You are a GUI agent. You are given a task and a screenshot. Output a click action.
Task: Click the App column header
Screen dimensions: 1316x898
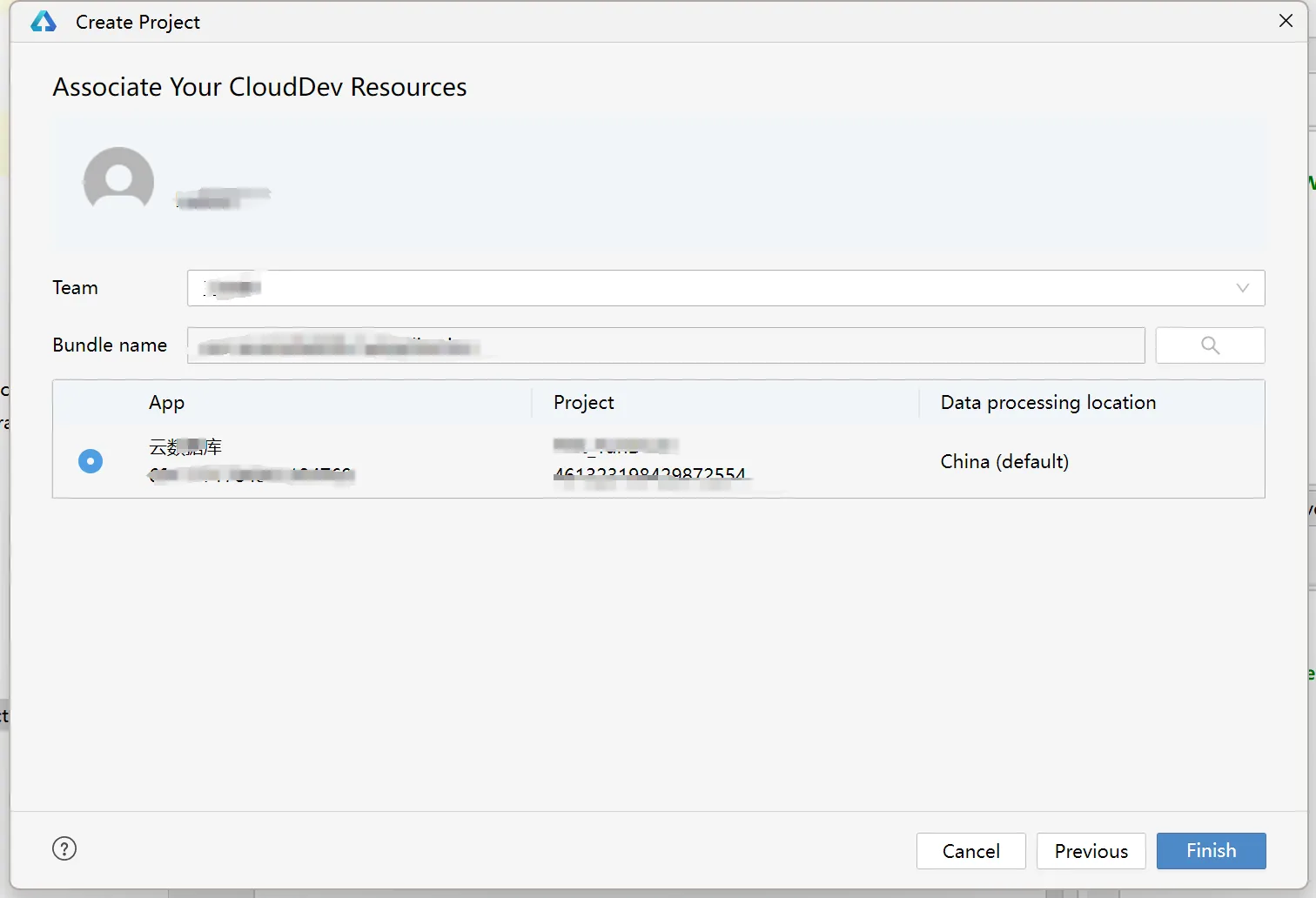tap(166, 402)
